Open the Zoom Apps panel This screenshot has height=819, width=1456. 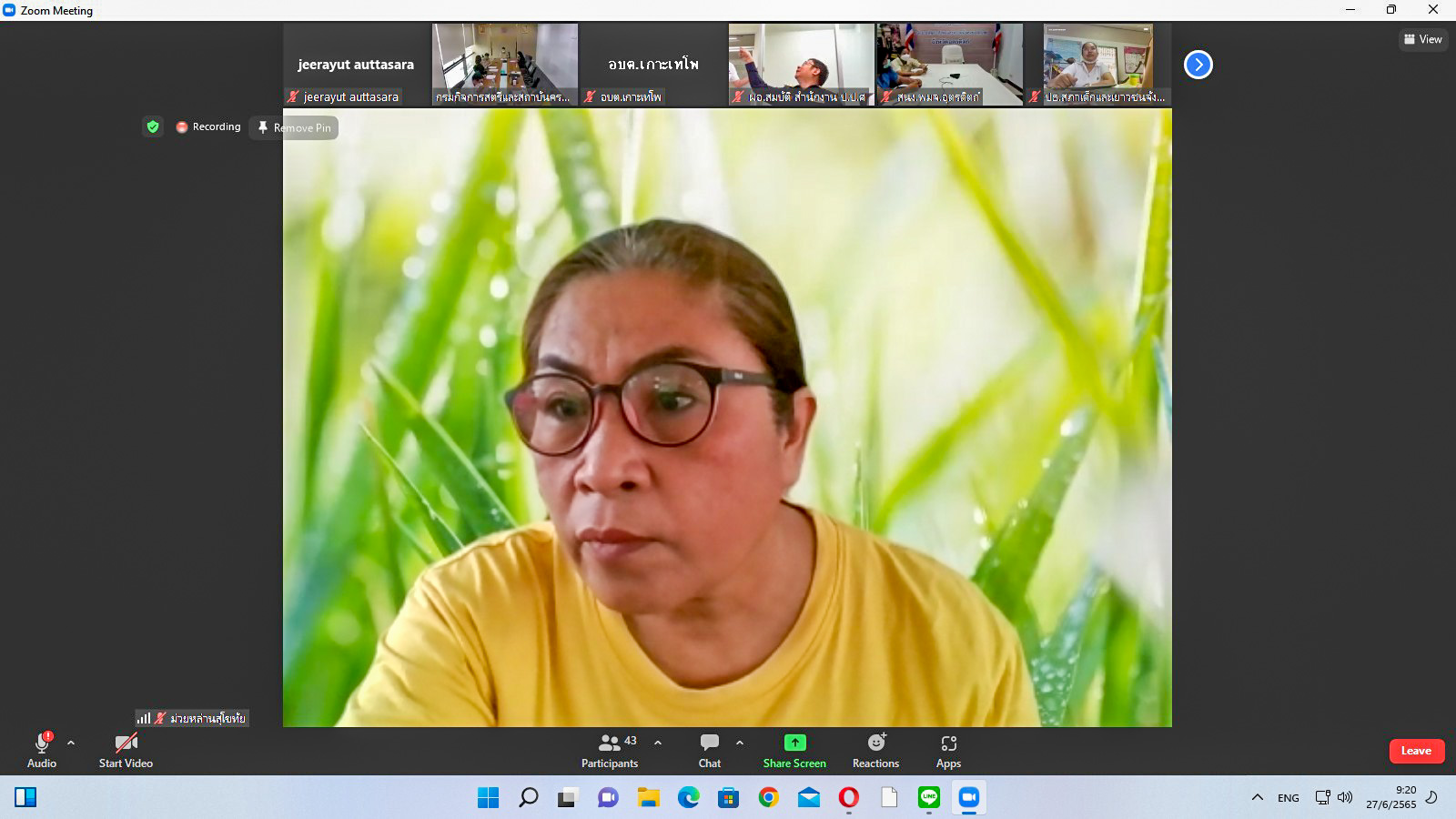[x=948, y=751]
